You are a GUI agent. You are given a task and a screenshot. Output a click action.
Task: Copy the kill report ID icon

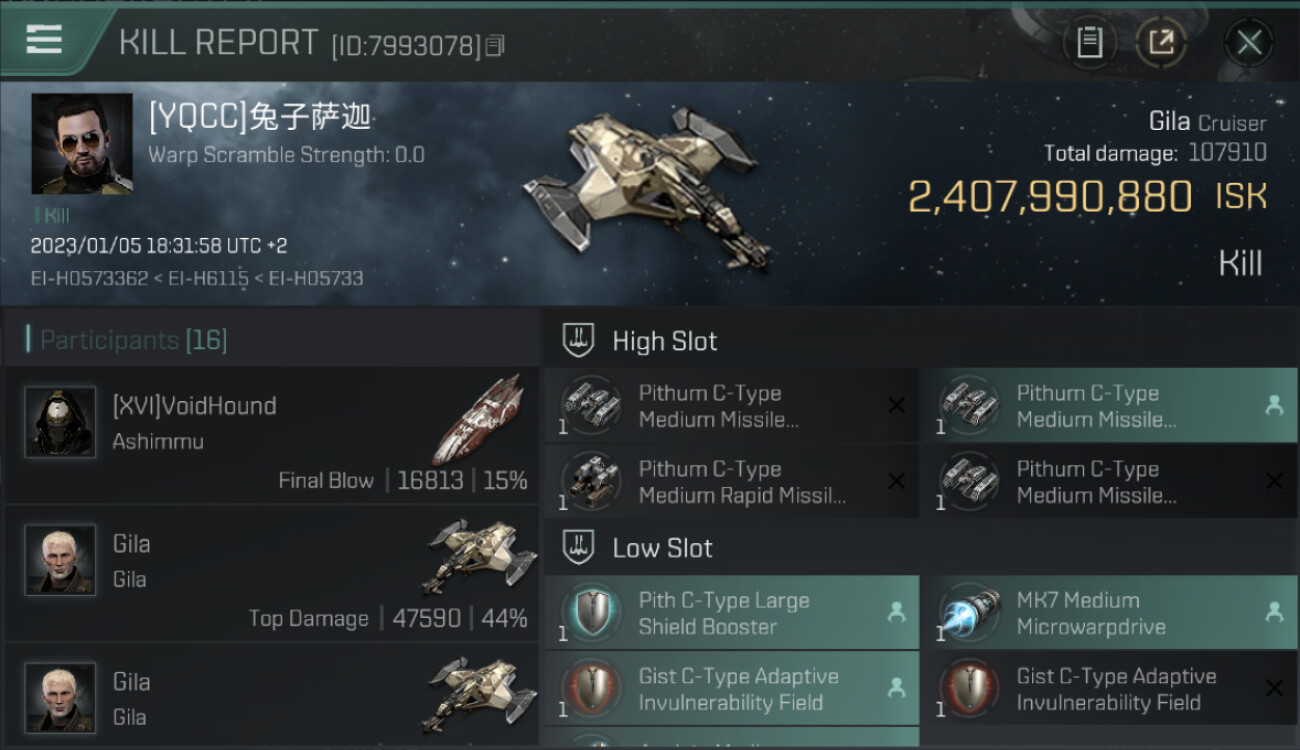495,45
